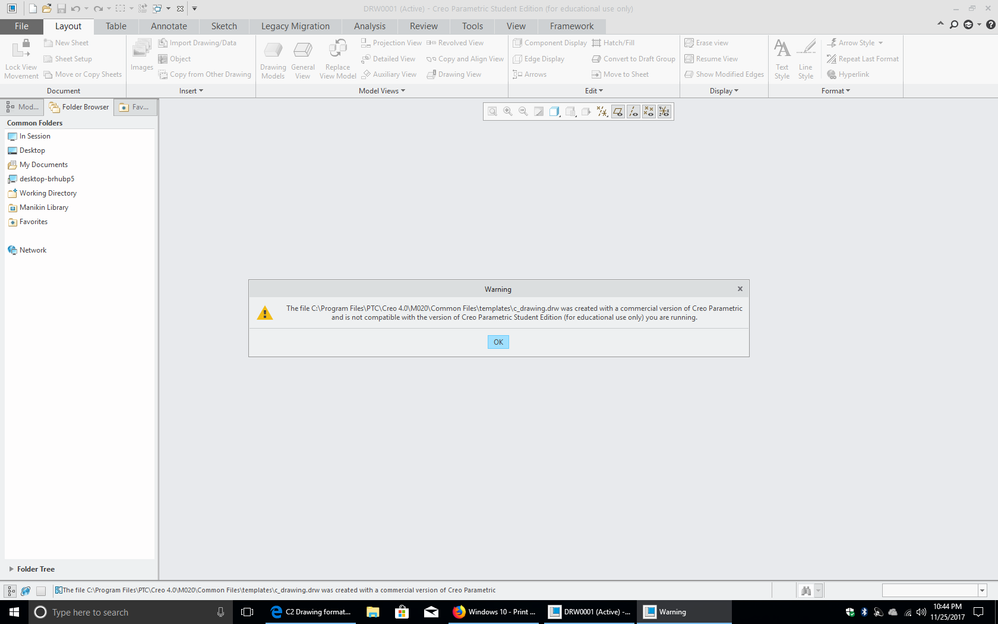
Task: Click the New file icon in quick access toolbar
Action: pos(32,8)
